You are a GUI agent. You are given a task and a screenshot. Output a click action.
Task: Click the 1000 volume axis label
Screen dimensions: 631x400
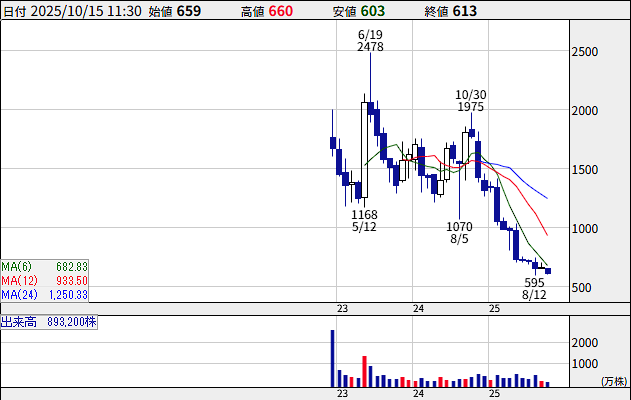pyautogui.click(x=585, y=364)
